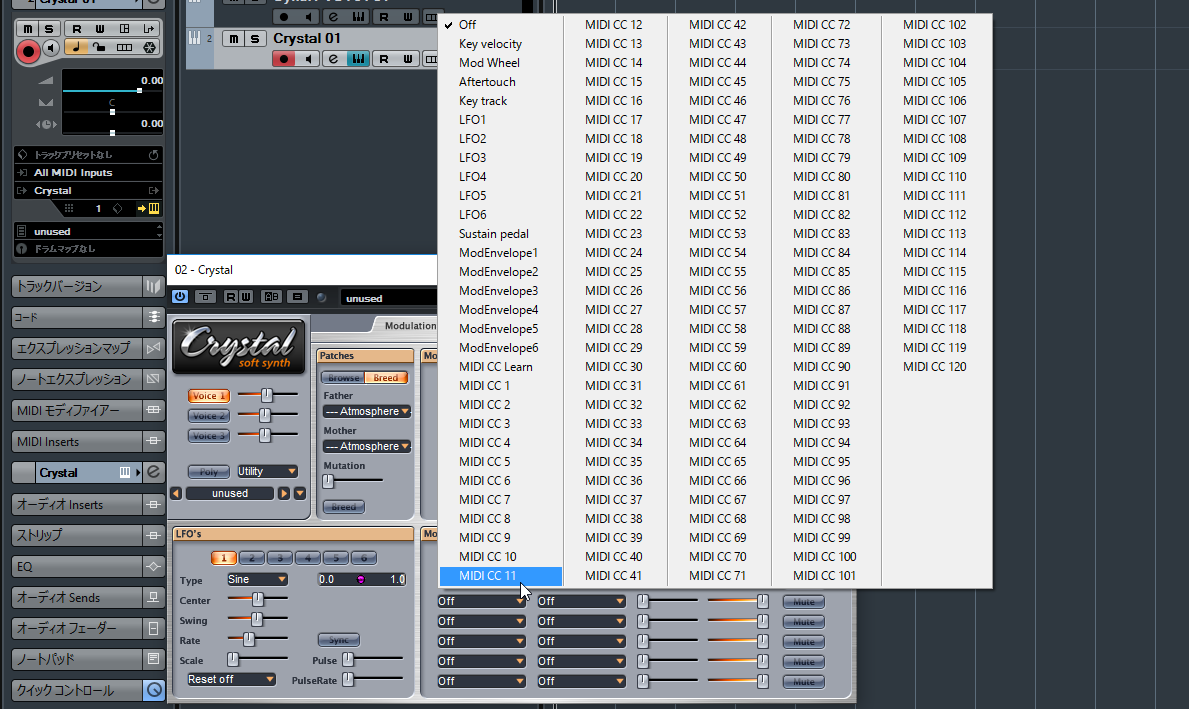This screenshot has width=1189, height=709.
Task: Enable Voice 3 in Crystal synth
Action: [x=209, y=435]
